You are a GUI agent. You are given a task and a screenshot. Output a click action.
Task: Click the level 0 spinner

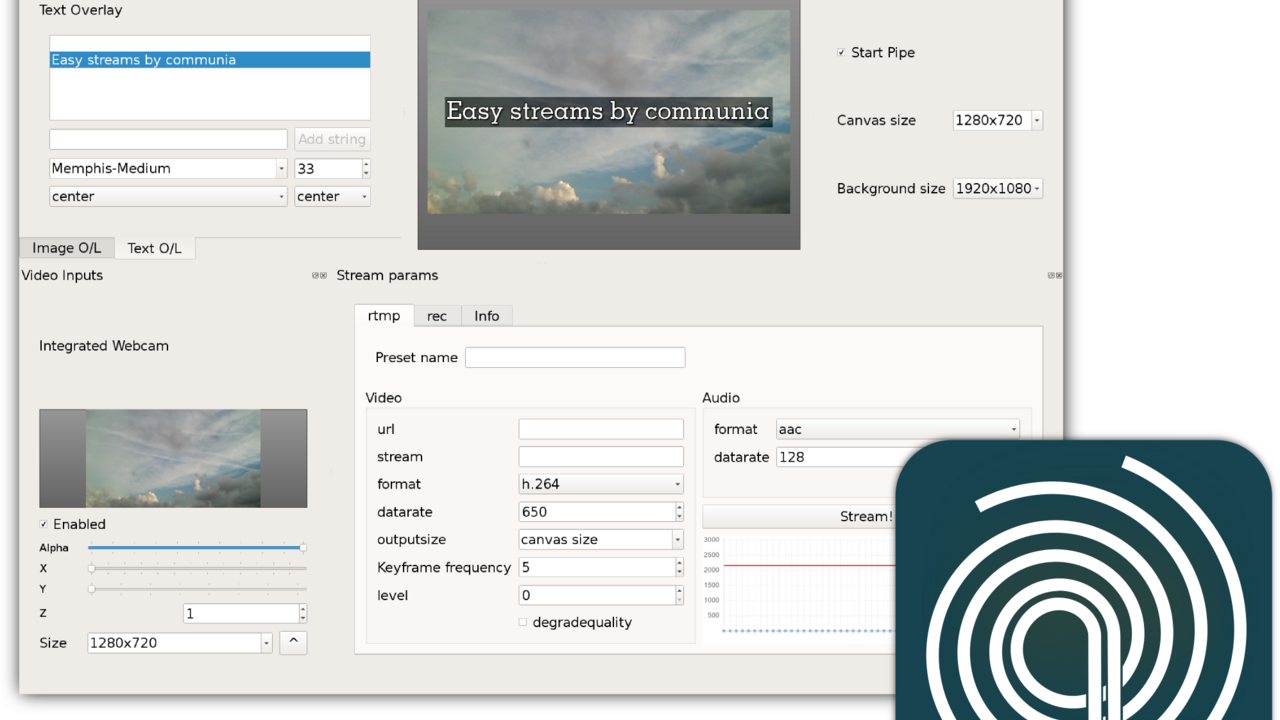tap(601, 595)
